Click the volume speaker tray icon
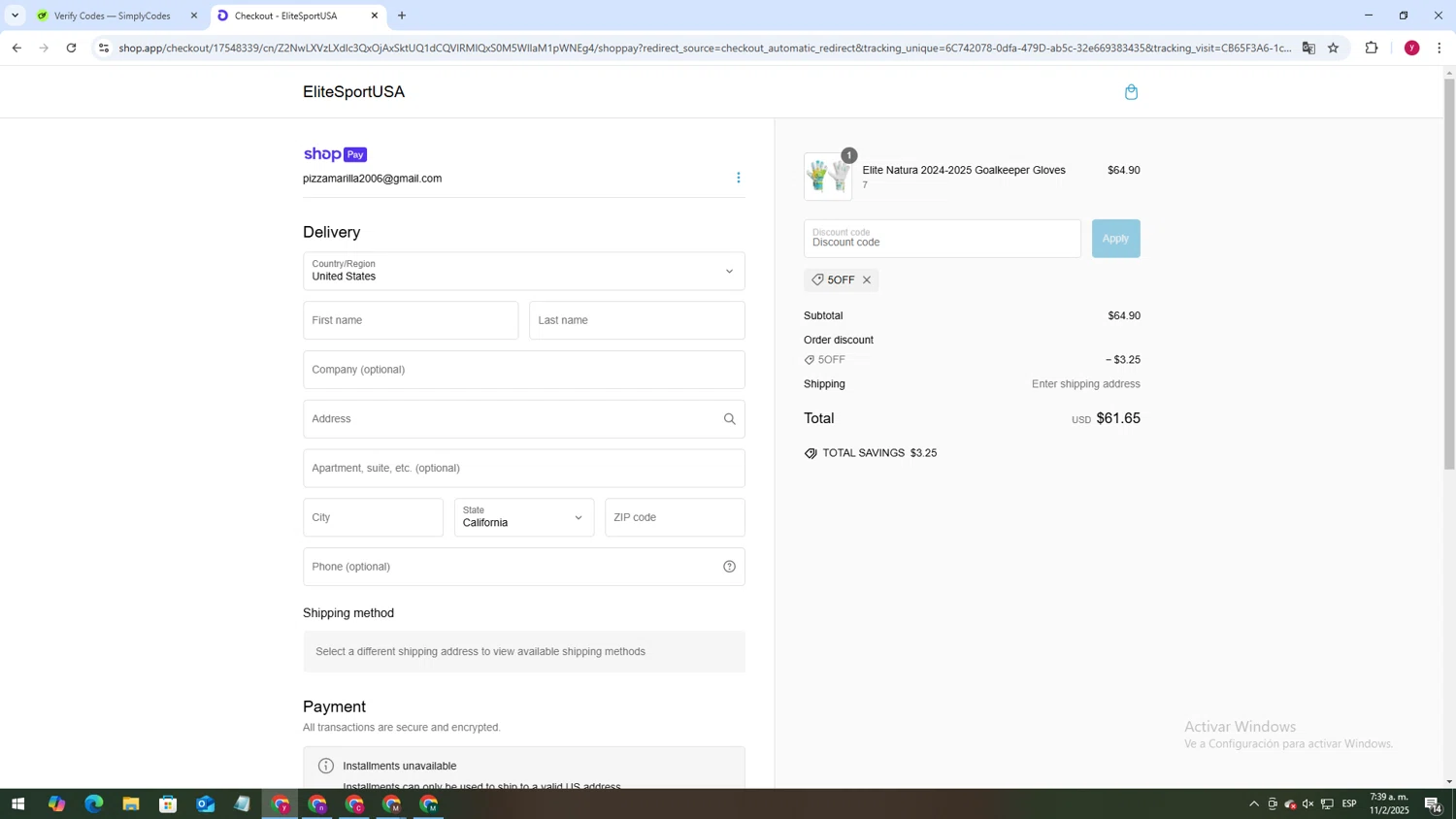1456x819 pixels. tap(1307, 804)
